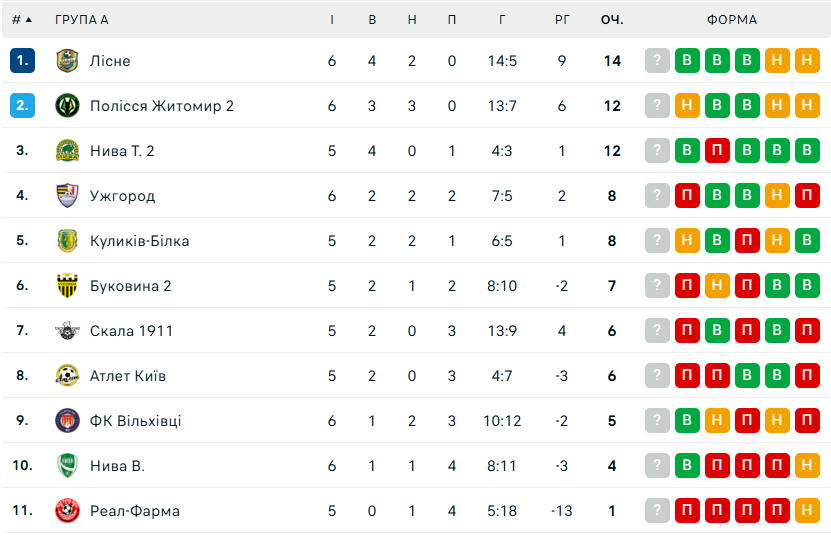
Task: Click Нива В. latest orange Н form badge
Action: [807, 466]
